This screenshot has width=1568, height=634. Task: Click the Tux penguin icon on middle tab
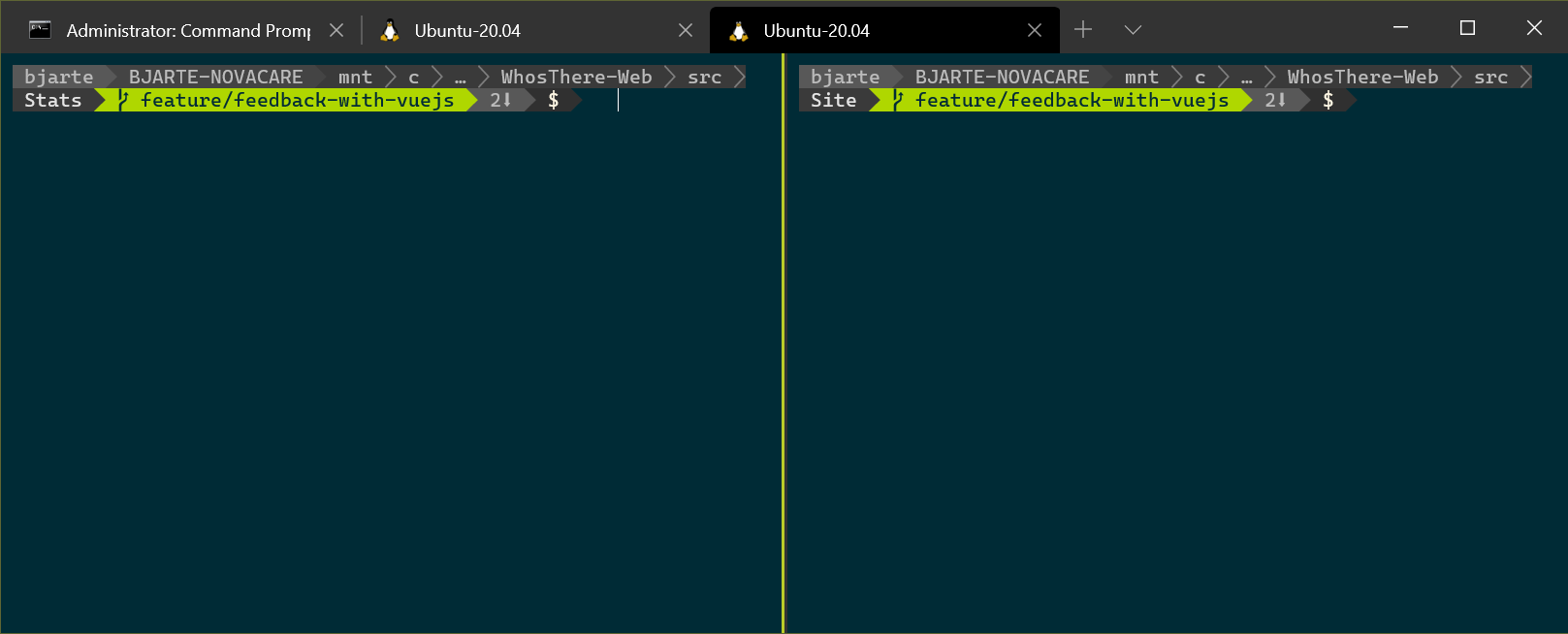point(390,30)
